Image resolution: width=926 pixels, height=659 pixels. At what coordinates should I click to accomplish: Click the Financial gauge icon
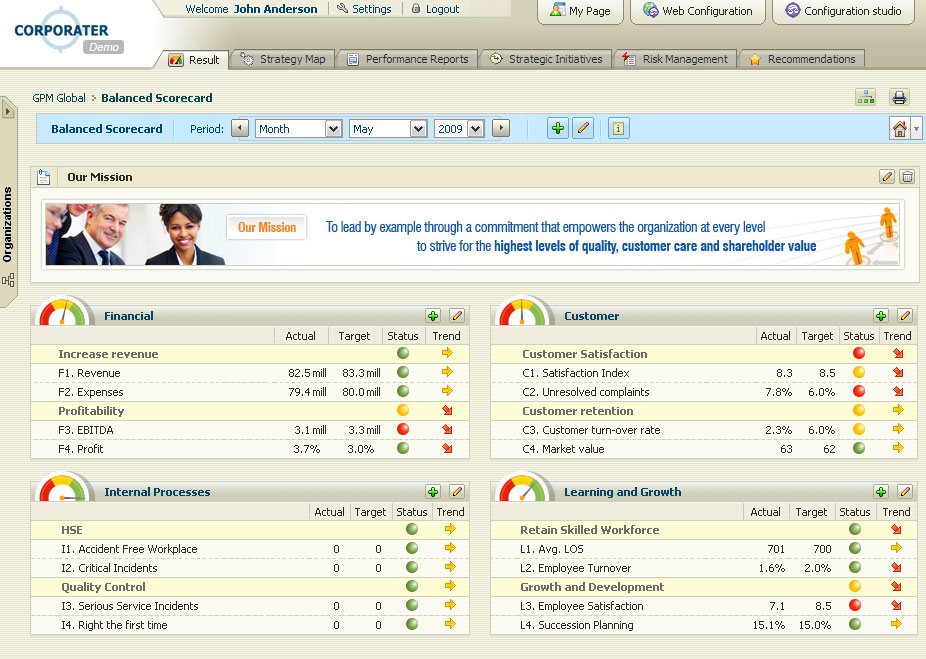[x=63, y=311]
